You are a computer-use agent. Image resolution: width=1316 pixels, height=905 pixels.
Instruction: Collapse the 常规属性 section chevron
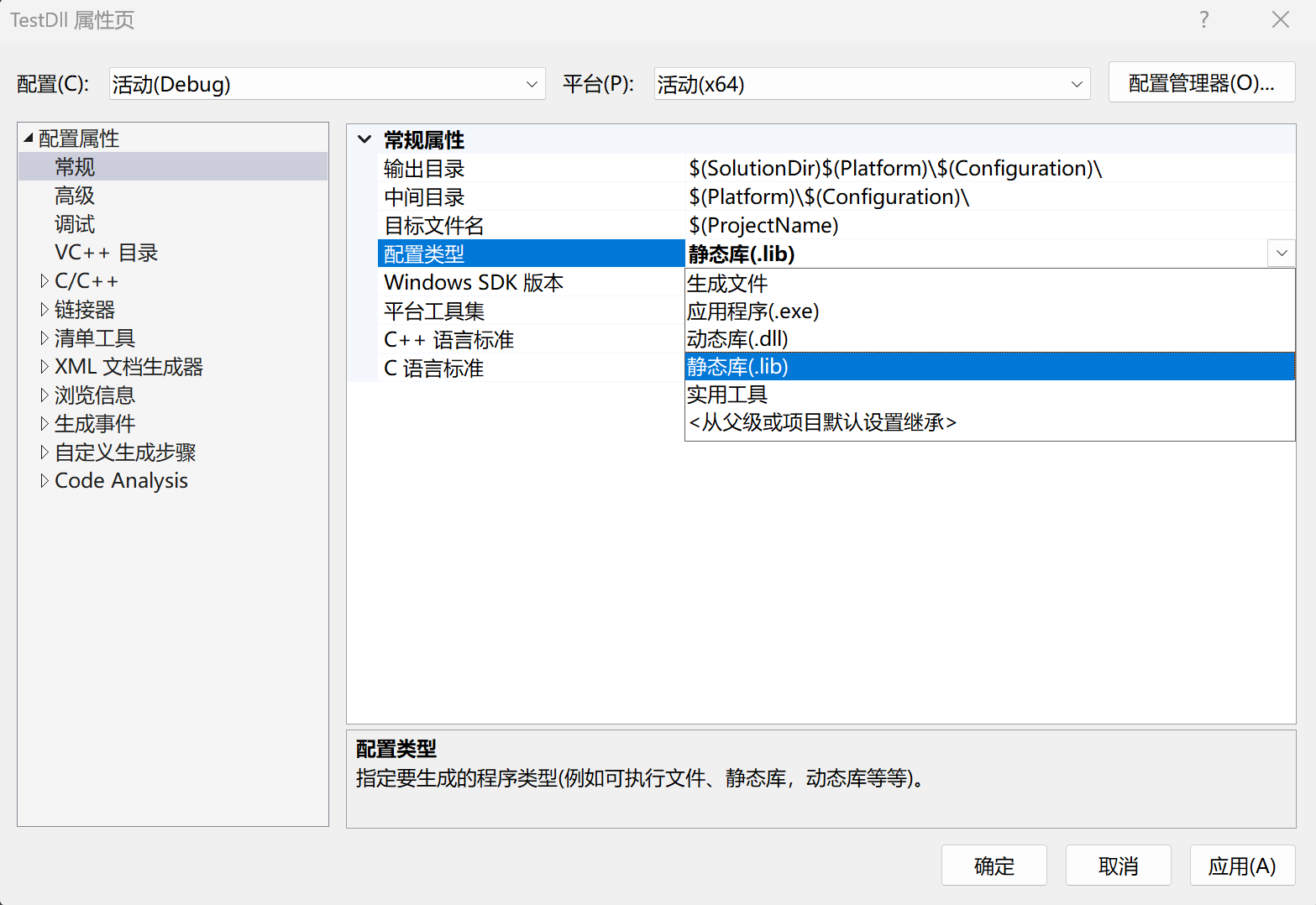(364, 139)
